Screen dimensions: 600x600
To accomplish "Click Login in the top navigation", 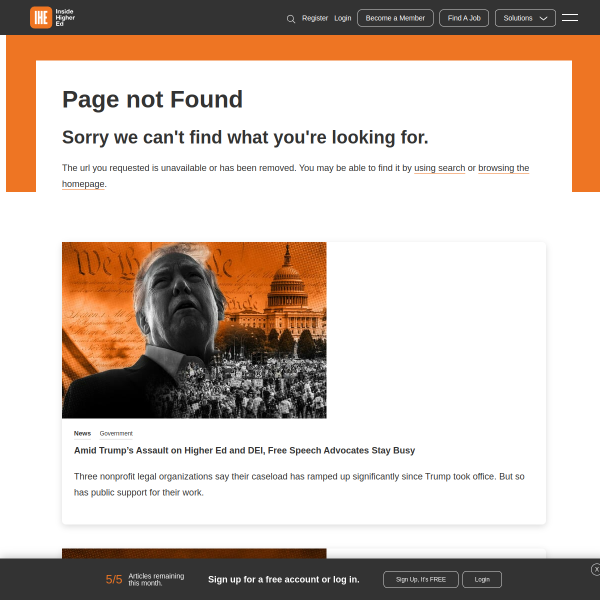I will pos(343,18).
